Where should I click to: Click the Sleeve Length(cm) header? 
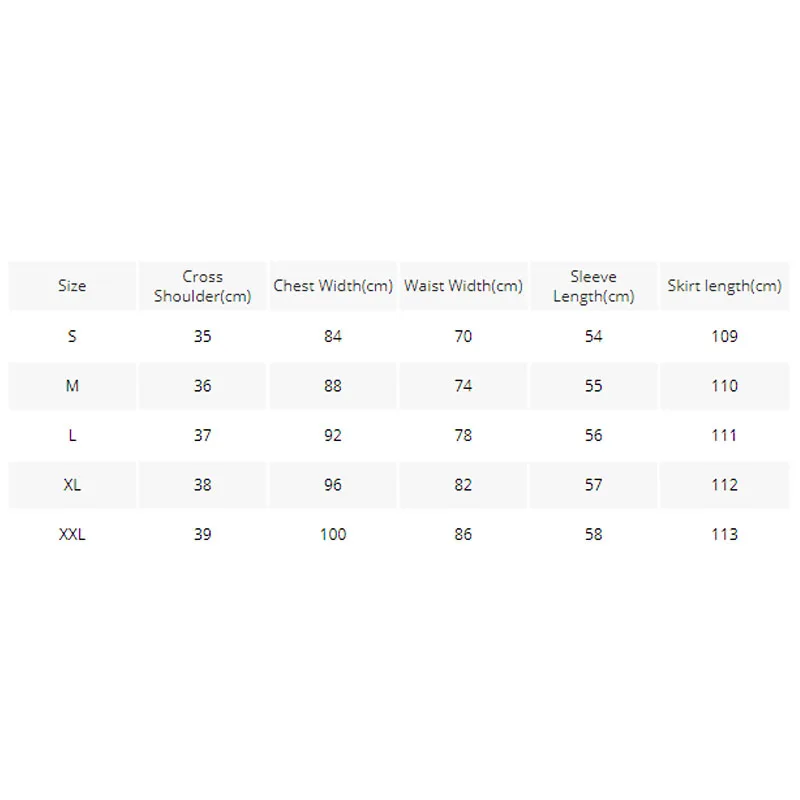point(593,286)
